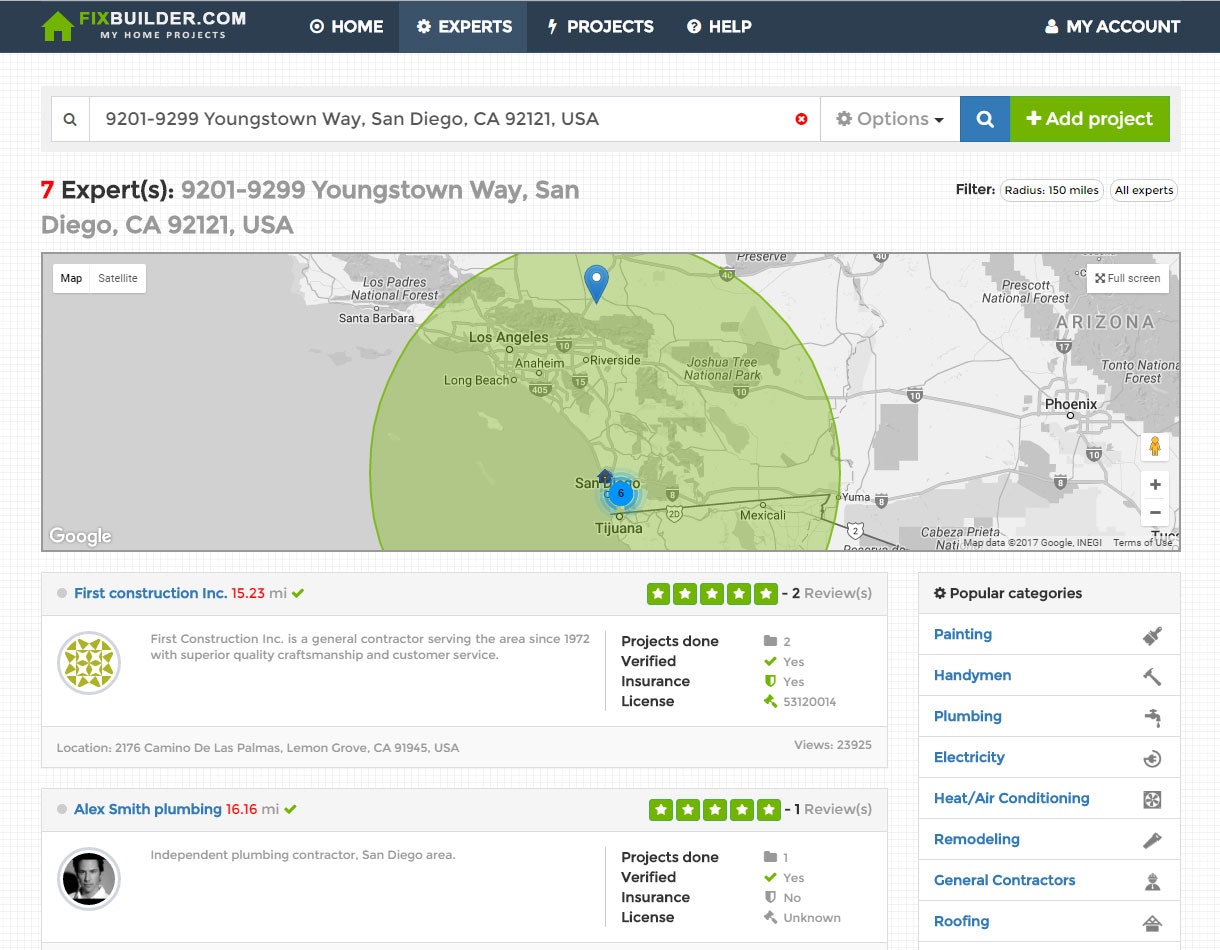Click the FixBuilder.com house logo
Screen dimensions: 1220x950
tap(143, 26)
